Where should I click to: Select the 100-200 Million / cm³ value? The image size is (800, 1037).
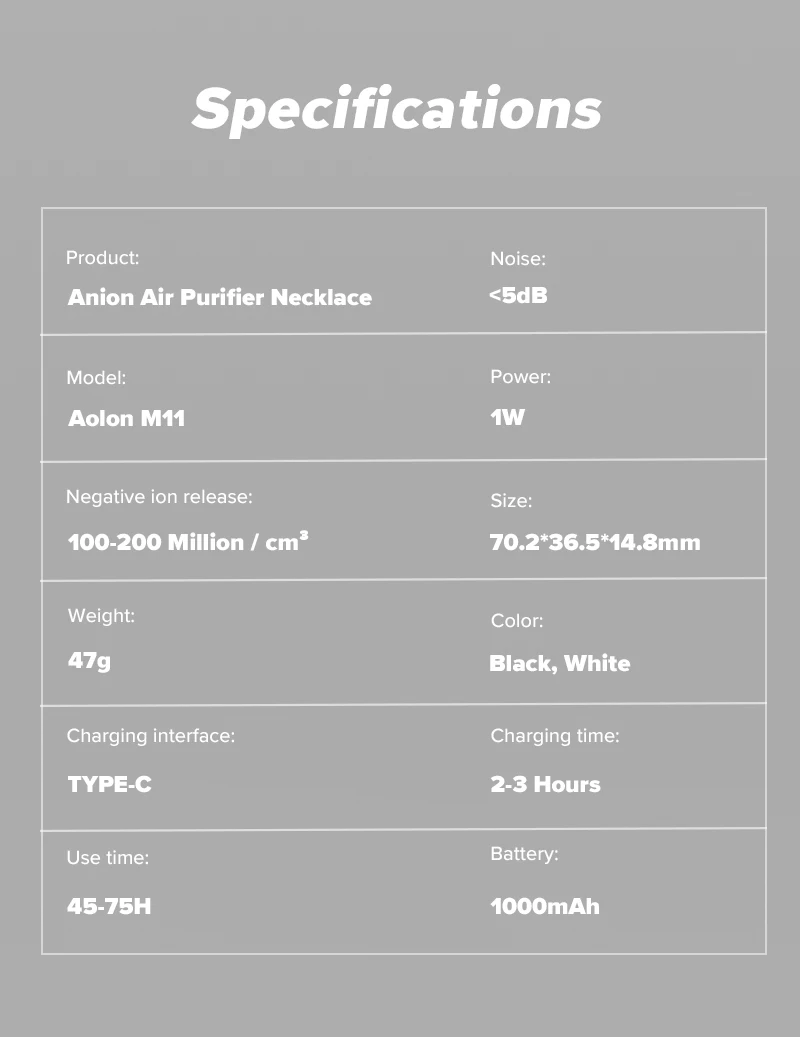point(188,542)
